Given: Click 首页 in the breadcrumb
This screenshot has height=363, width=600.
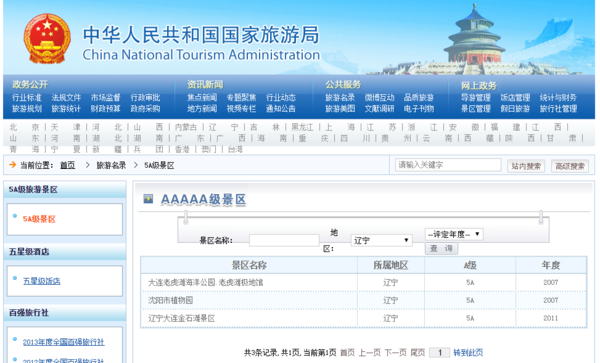Looking at the screenshot, I should (x=67, y=165).
